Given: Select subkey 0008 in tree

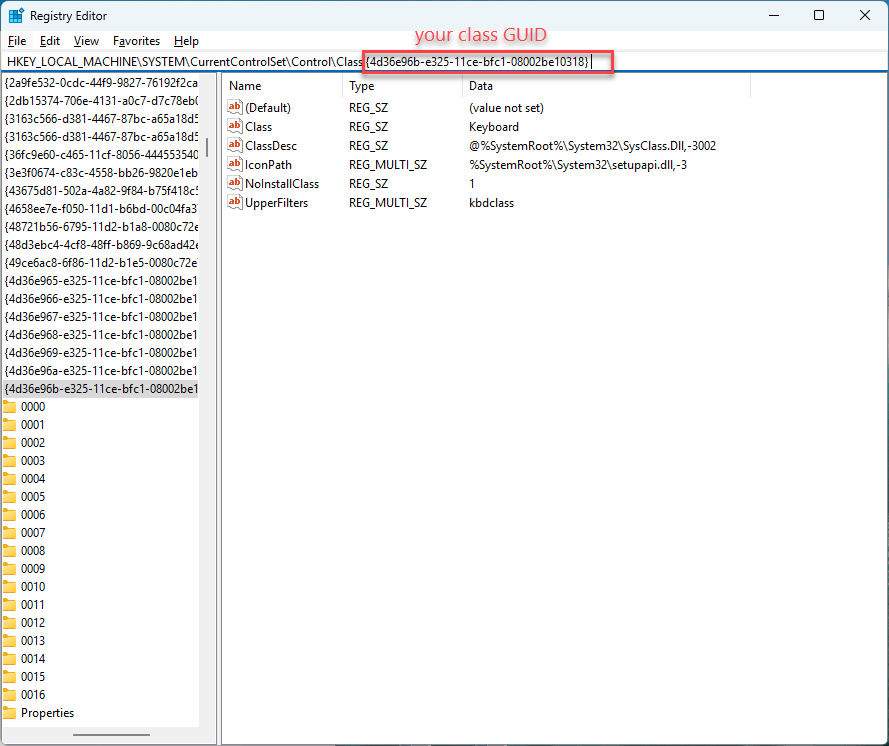Looking at the screenshot, I should pos(33,551).
